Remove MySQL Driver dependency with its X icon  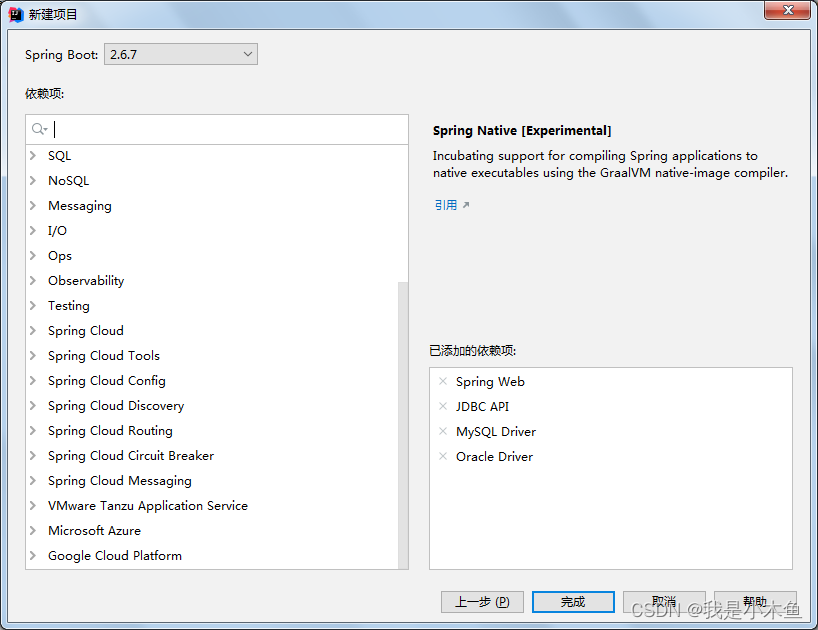click(x=443, y=431)
